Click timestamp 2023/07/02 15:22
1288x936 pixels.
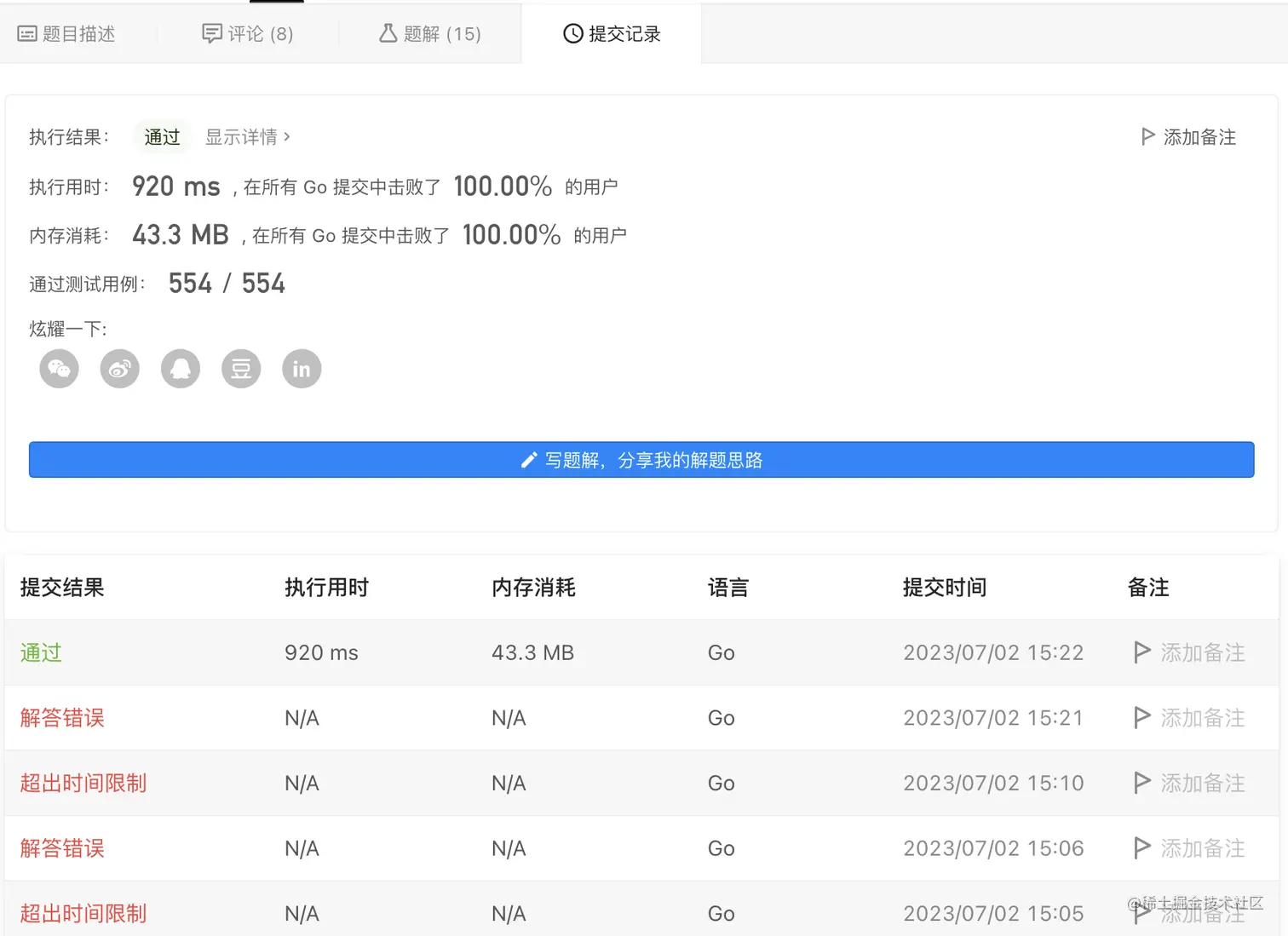[993, 652]
